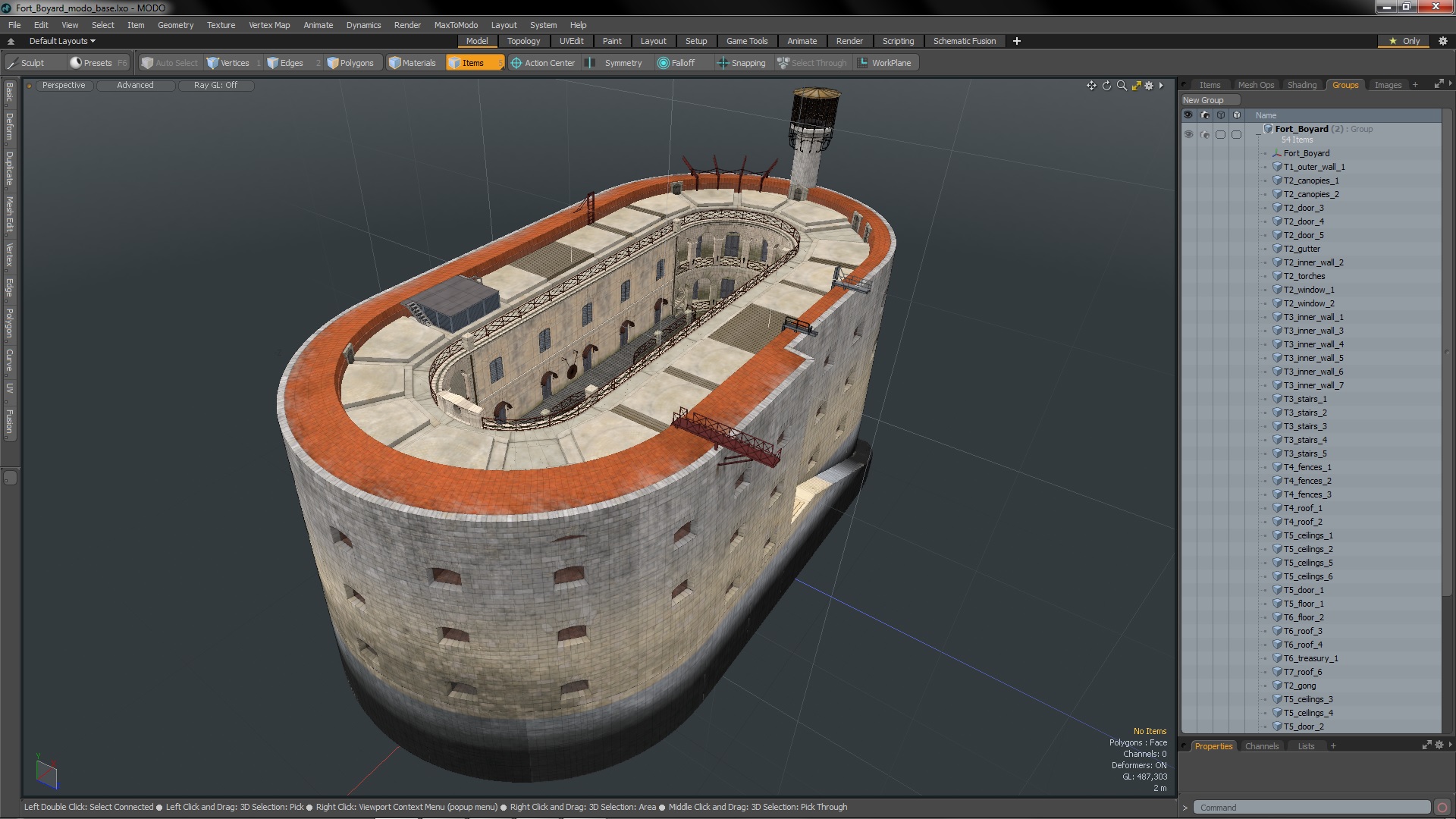The width and height of the screenshot is (1456, 819).
Task: Switch to the Channels tab
Action: point(1261,746)
